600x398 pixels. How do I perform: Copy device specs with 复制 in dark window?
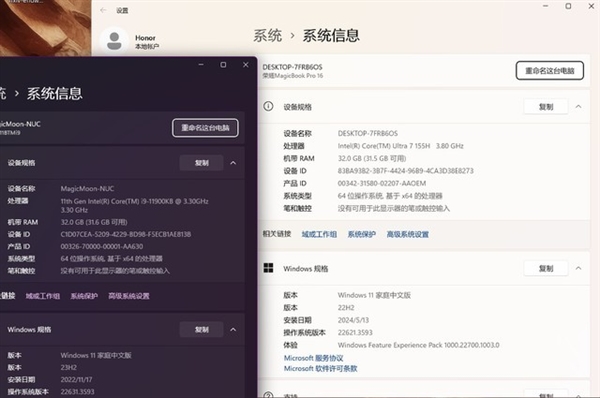coord(201,163)
